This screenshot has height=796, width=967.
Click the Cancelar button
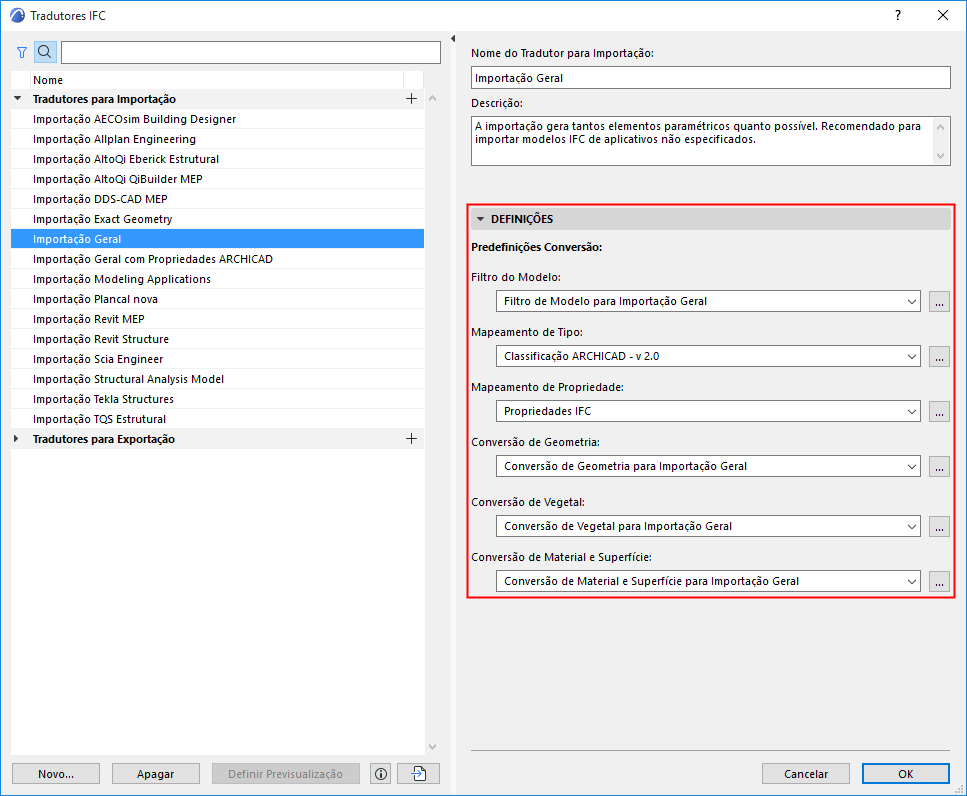click(x=805, y=774)
